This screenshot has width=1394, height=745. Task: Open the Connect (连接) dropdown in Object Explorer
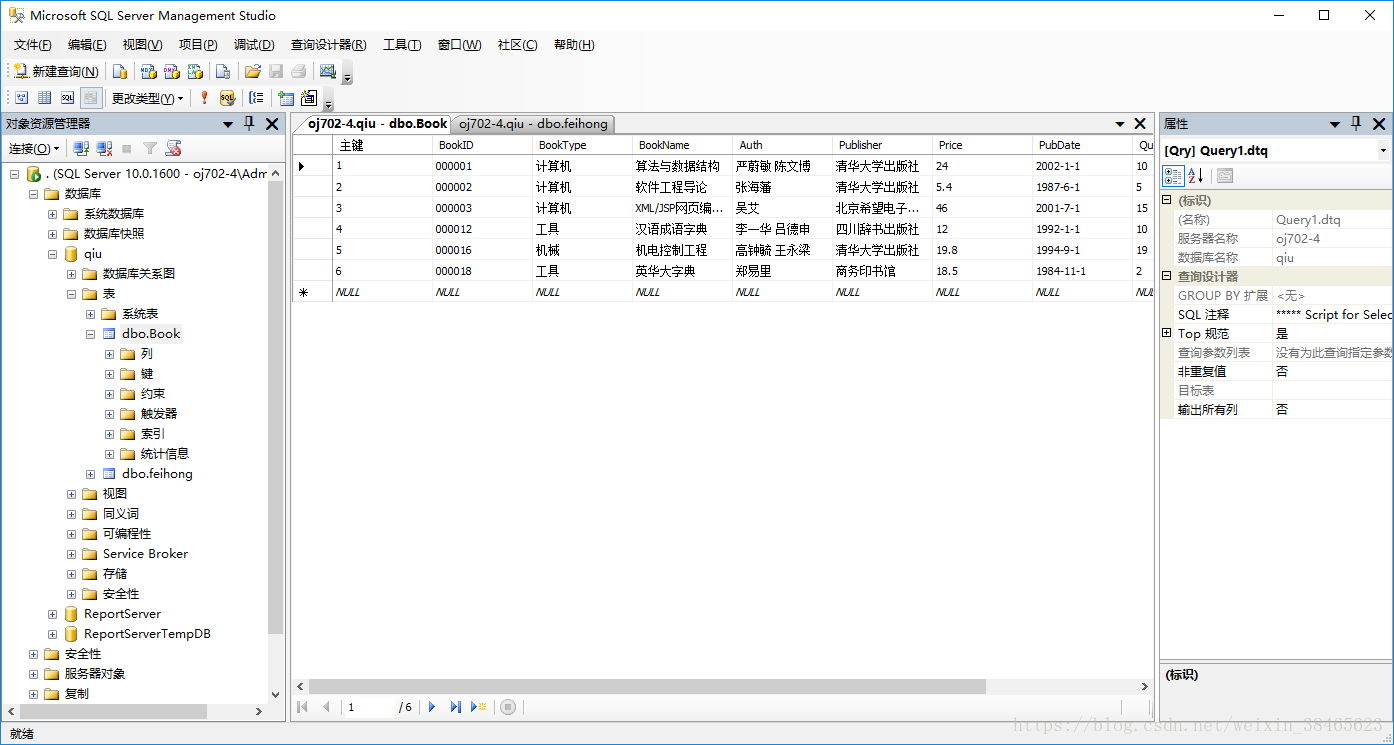click(x=35, y=148)
